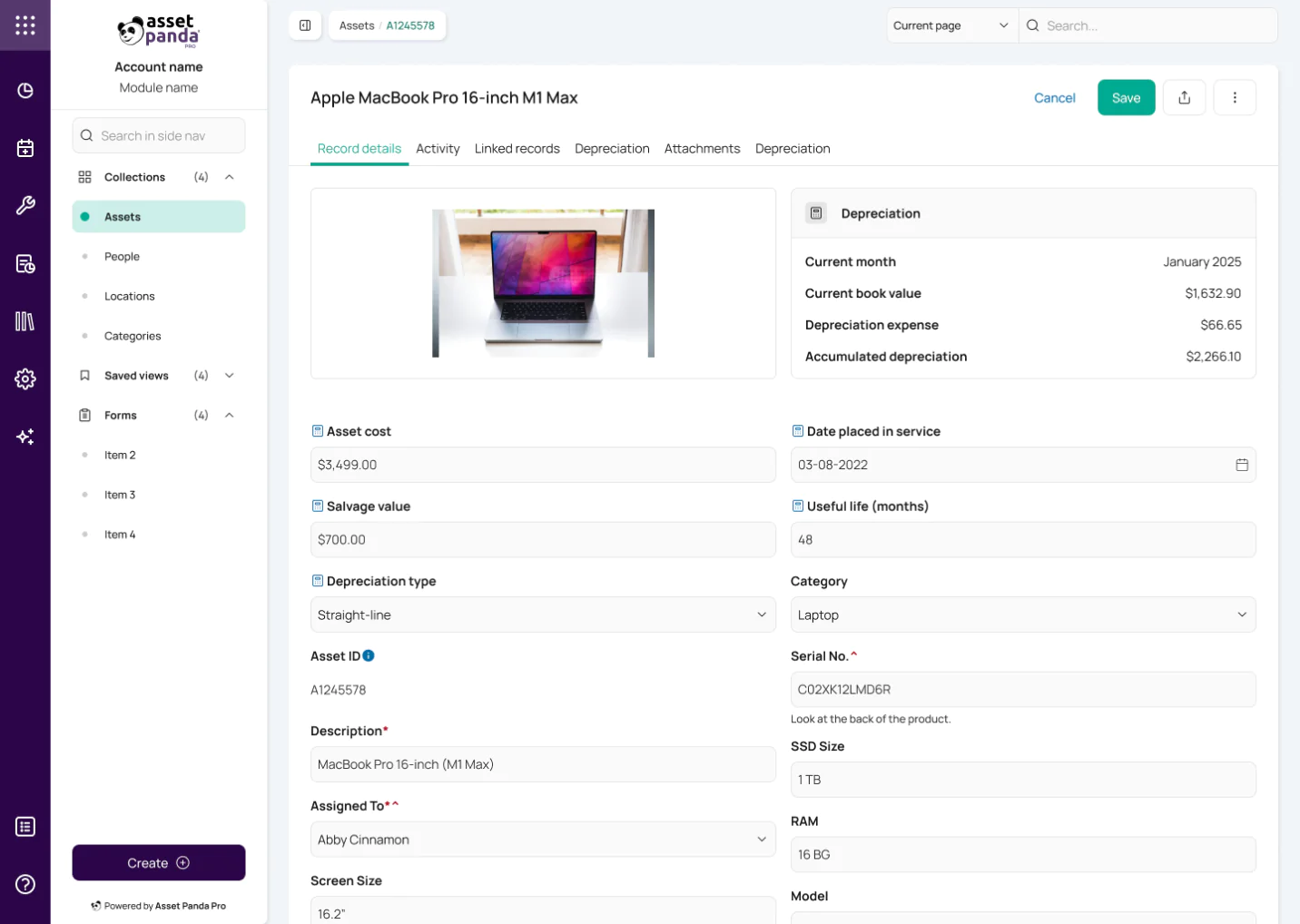The width and height of the screenshot is (1300, 924).
Task: Expand the Saved views section chevron
Action: 230,376
